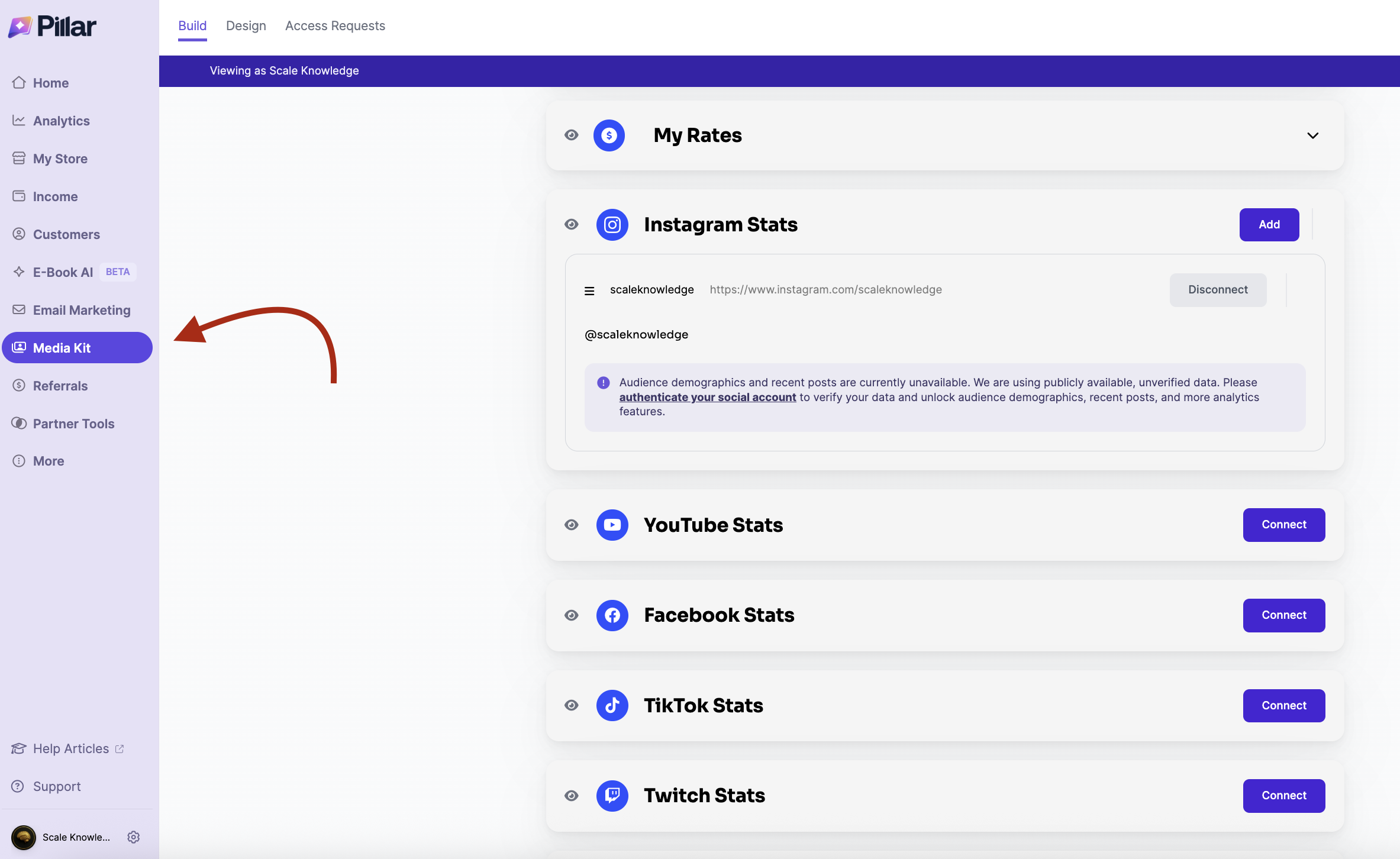Connect TikTok Stats
1400x859 pixels.
(x=1284, y=705)
